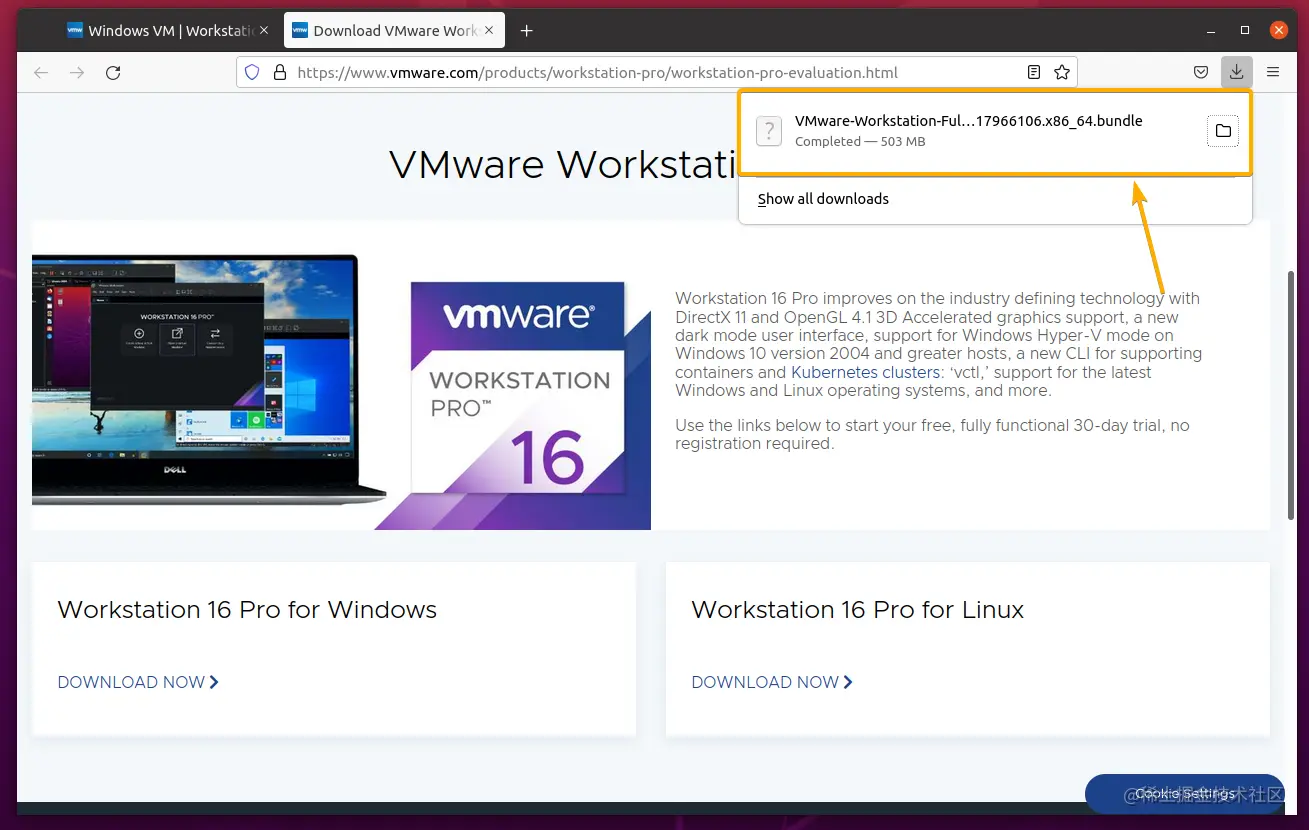Open a new browser tab

(x=527, y=30)
